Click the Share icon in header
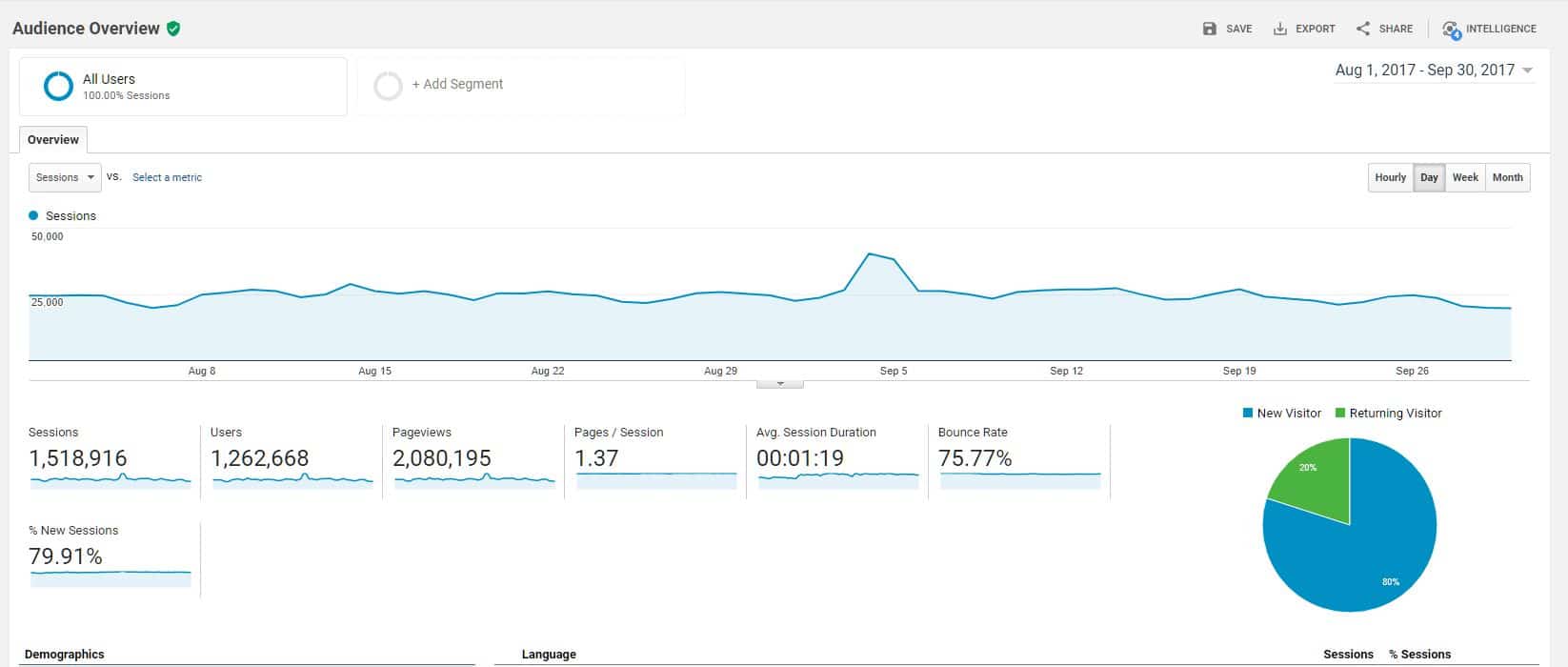Viewport: 1568px width, 667px height. click(x=1363, y=29)
